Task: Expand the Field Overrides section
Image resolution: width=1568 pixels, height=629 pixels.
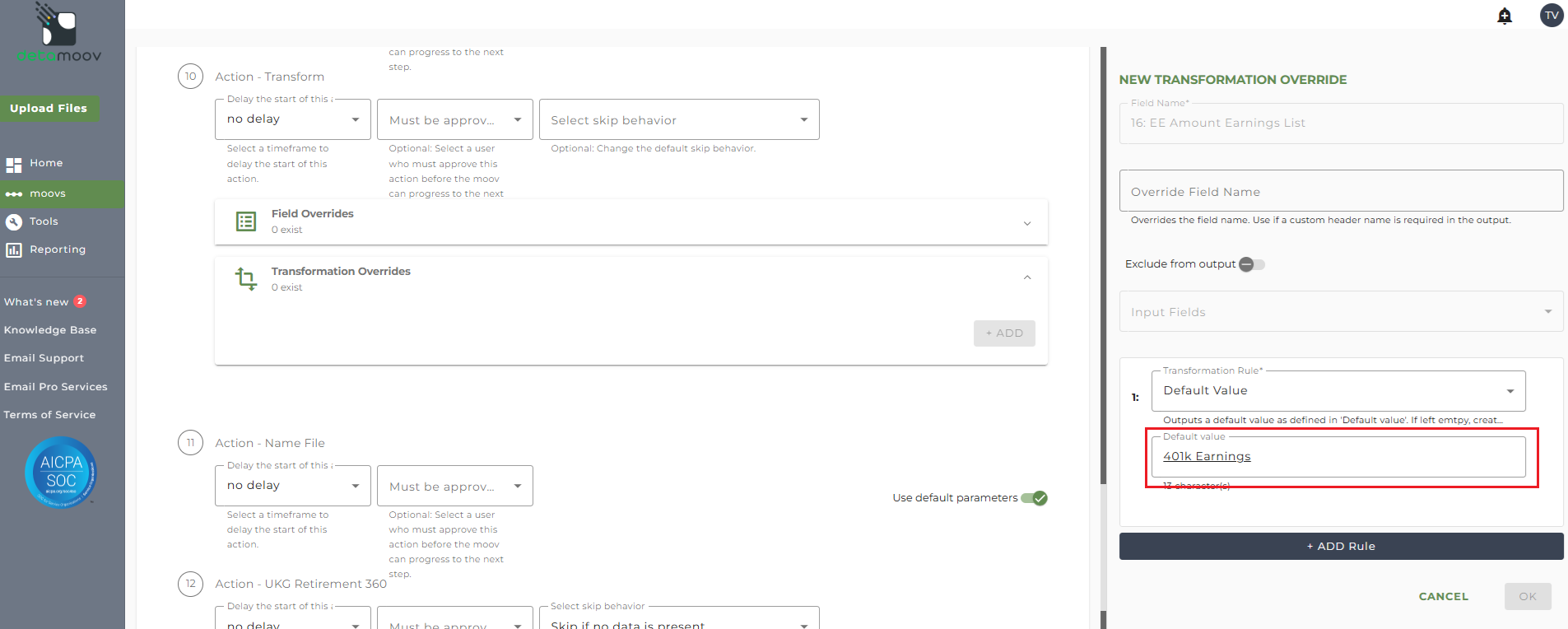Action: click(x=1027, y=223)
